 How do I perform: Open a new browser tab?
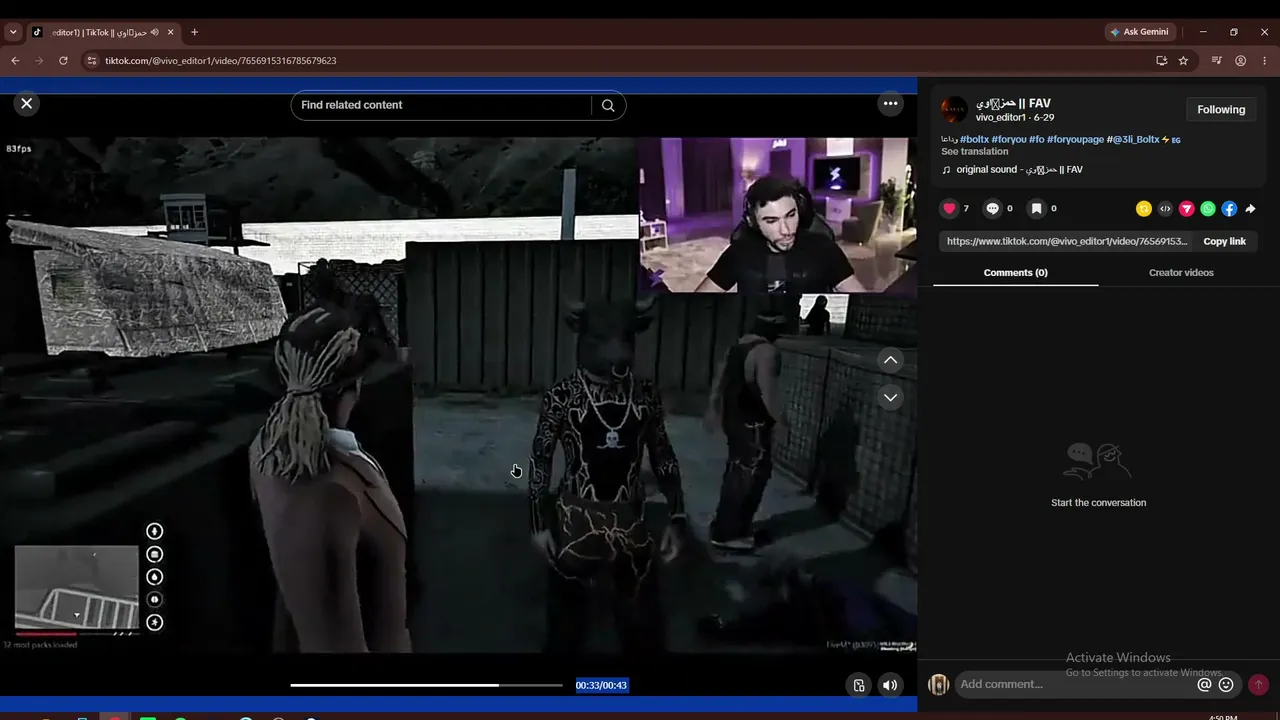point(194,32)
